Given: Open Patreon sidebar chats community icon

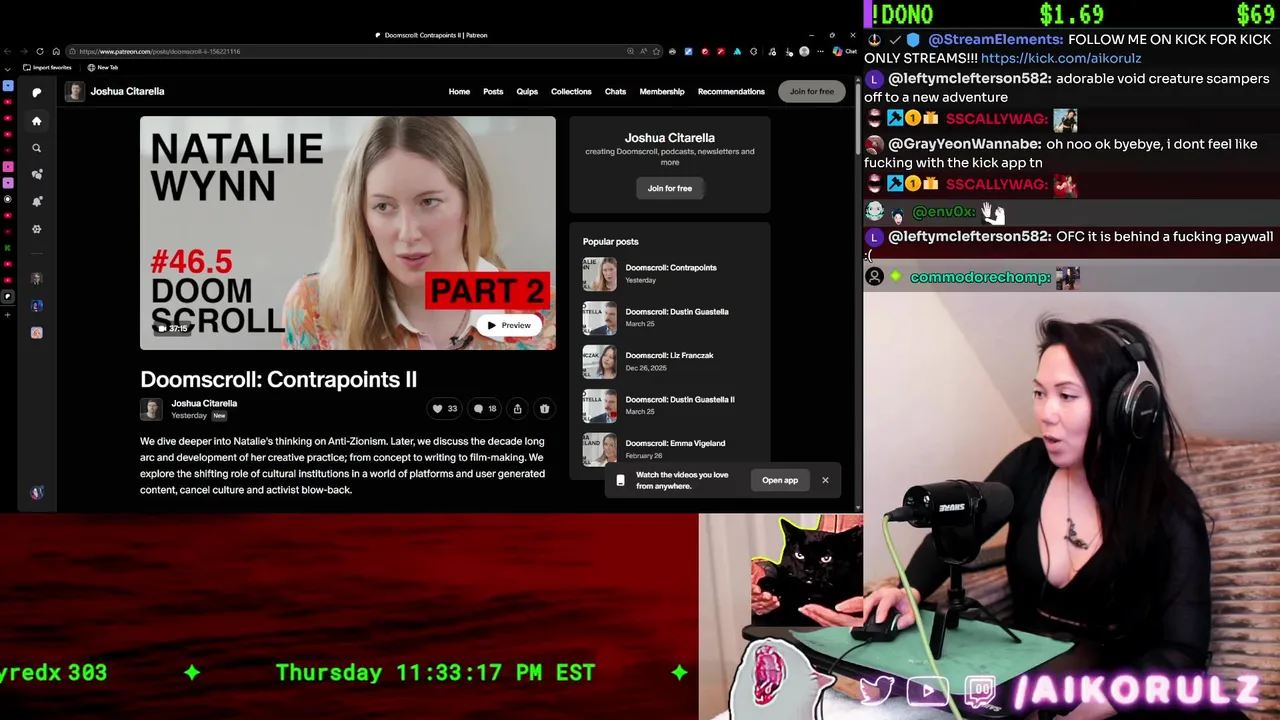Looking at the screenshot, I should pyautogui.click(x=37, y=174).
